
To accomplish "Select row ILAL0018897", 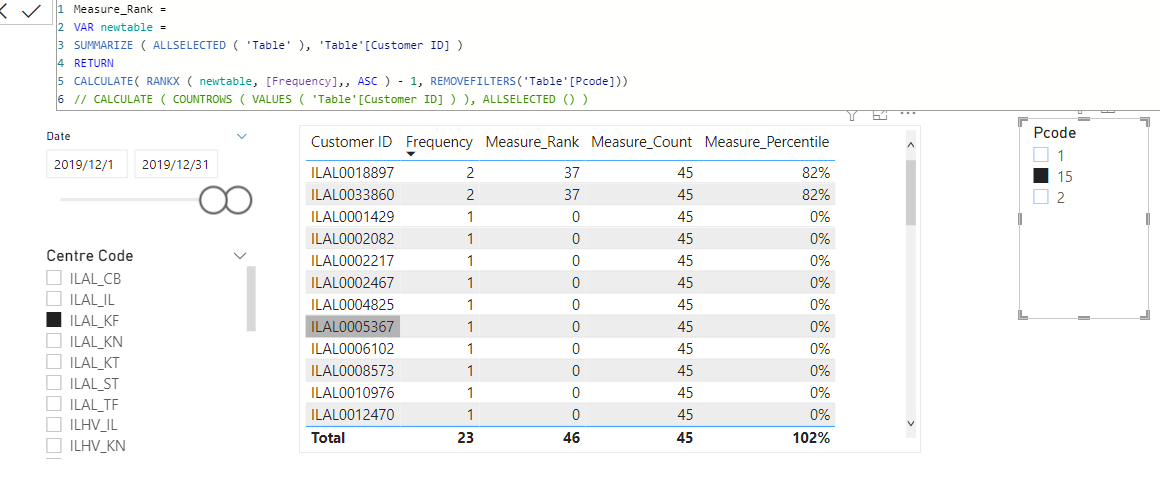I will 570,172.
